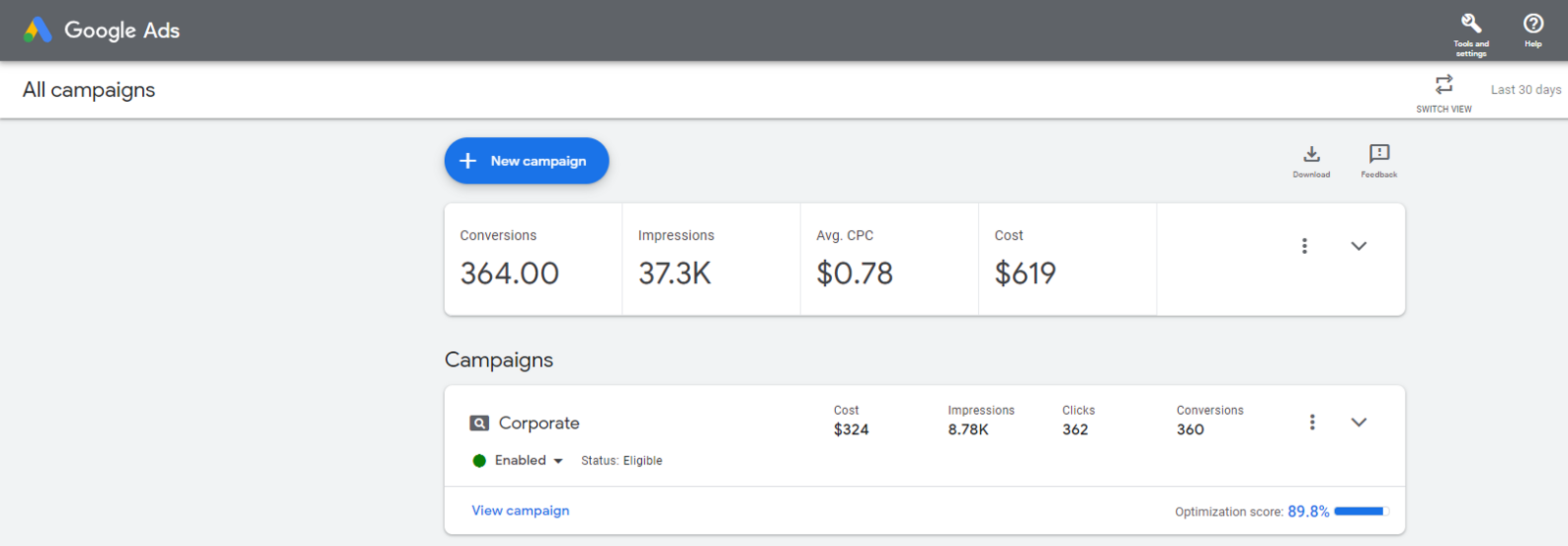This screenshot has width=1568, height=546.
Task: Select the Avg. CPC metric tile
Action: pos(890,260)
